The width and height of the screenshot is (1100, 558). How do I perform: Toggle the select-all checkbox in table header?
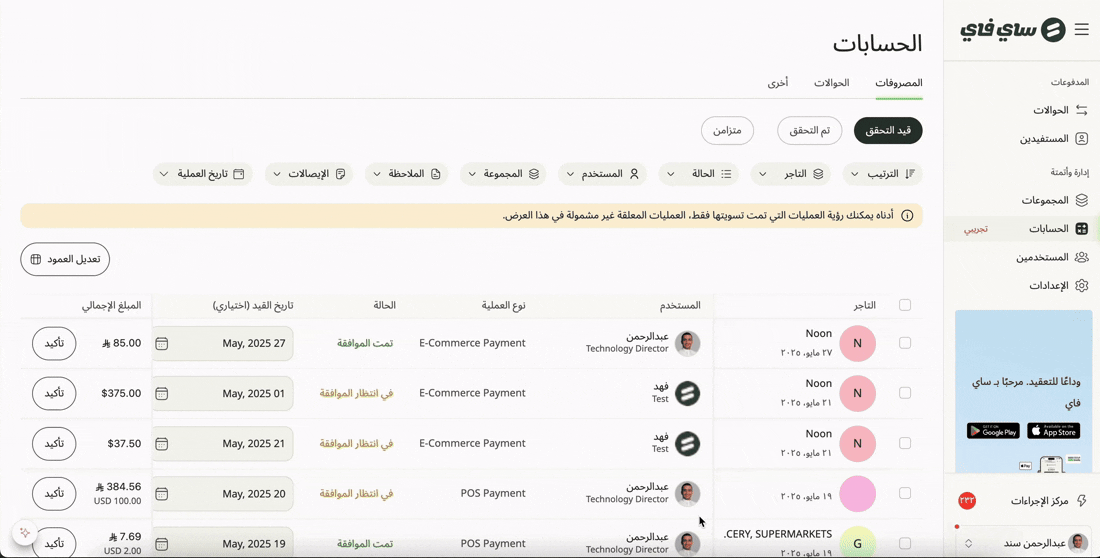pos(905,305)
